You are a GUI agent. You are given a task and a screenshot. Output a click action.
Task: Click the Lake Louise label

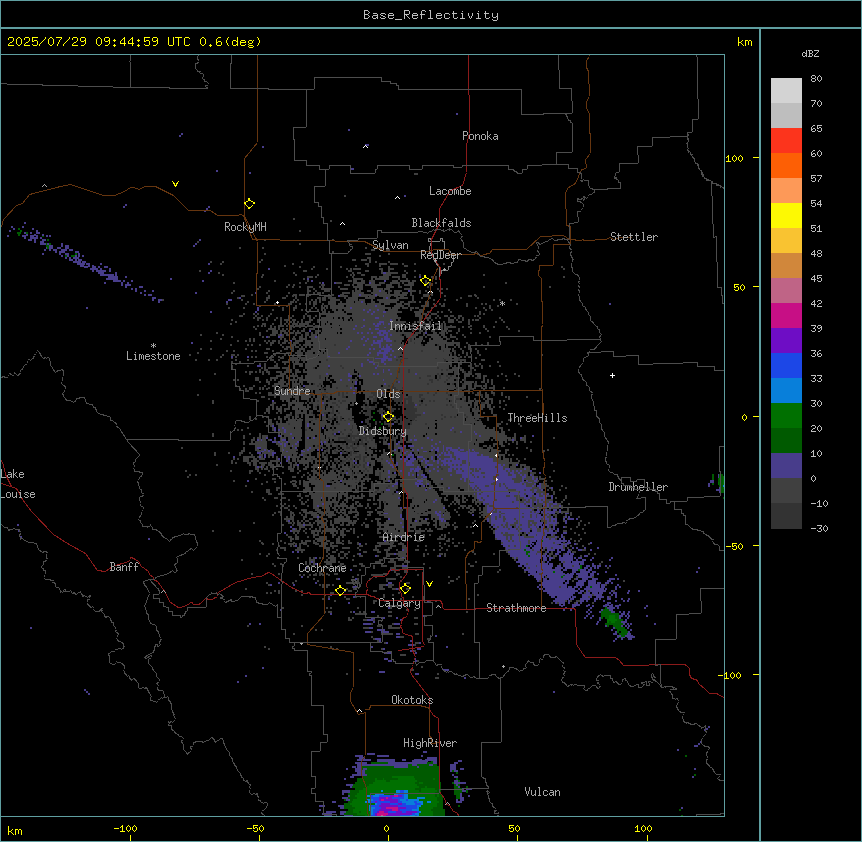click(18, 484)
